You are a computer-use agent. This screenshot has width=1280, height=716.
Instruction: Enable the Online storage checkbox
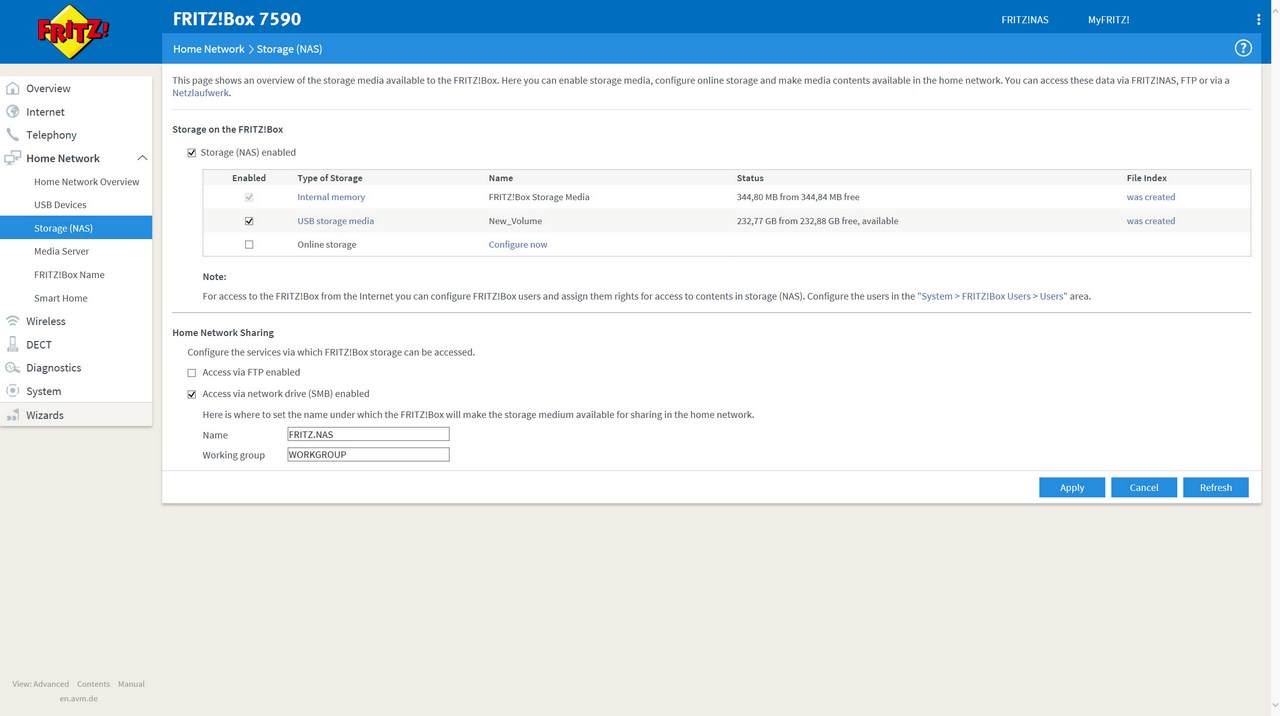[x=249, y=245]
